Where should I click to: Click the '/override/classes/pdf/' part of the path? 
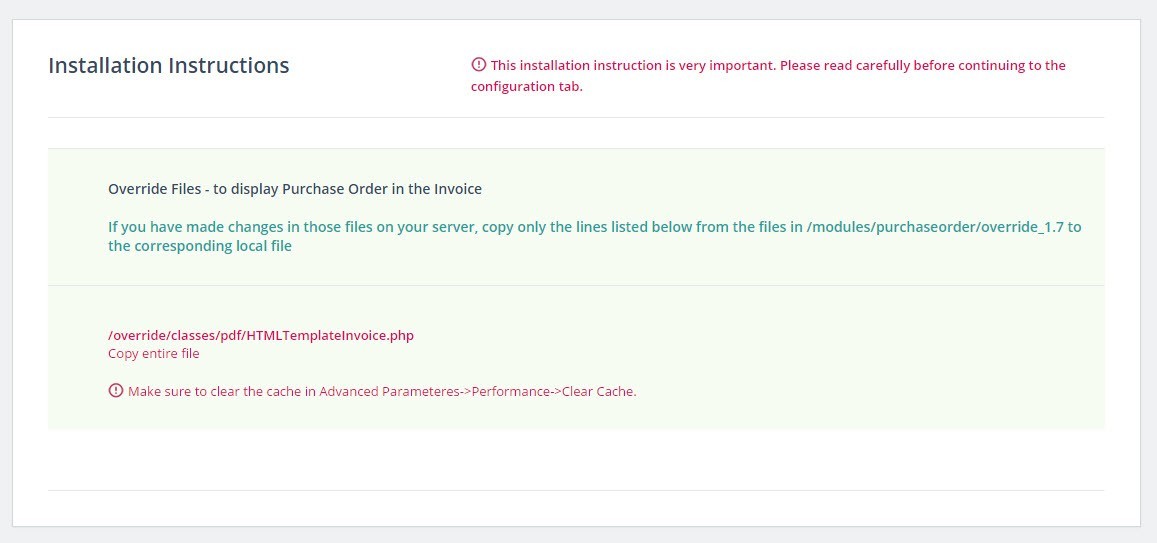tap(177, 336)
